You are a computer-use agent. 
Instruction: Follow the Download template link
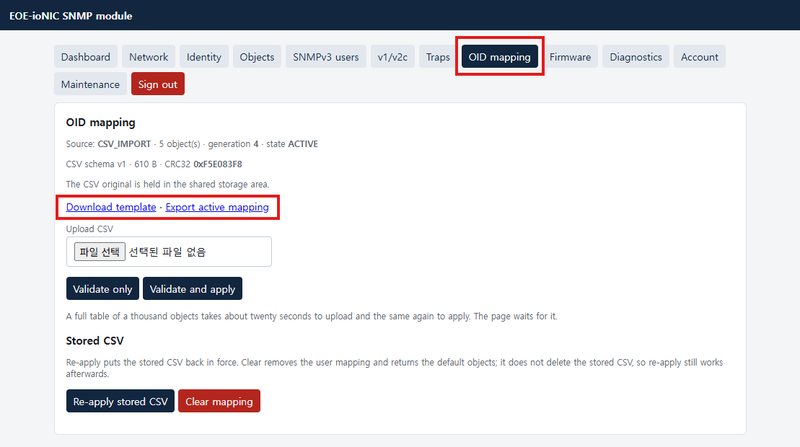111,207
